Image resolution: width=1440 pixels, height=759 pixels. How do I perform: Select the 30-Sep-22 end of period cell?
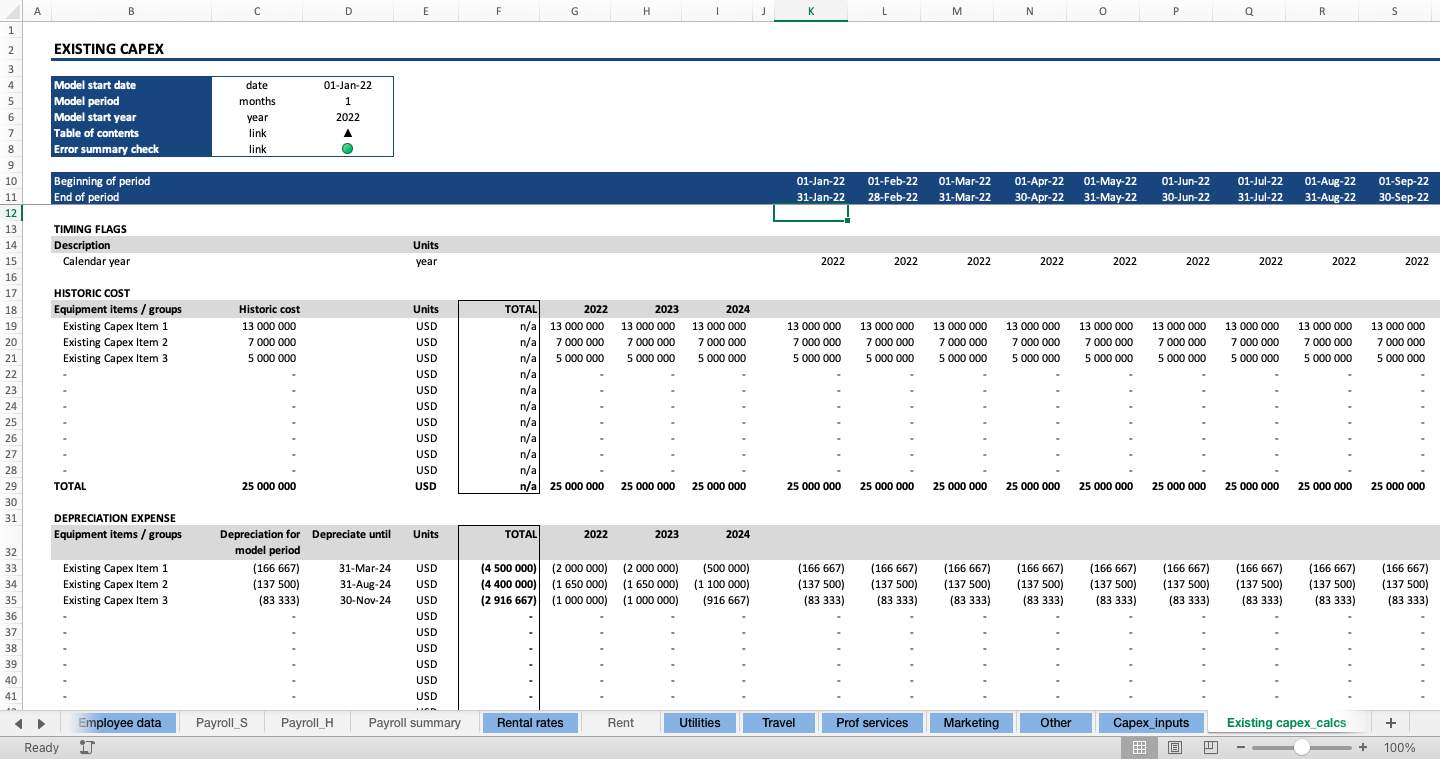(1404, 197)
